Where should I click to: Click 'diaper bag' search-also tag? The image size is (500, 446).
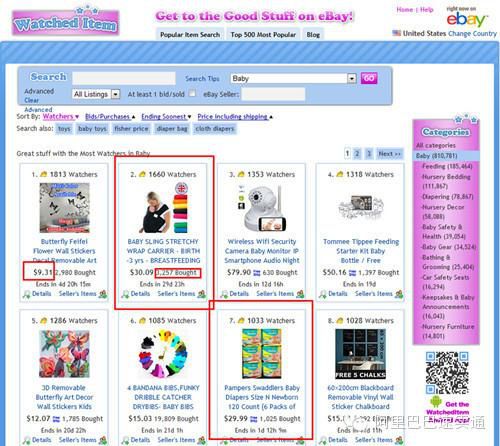172,129
